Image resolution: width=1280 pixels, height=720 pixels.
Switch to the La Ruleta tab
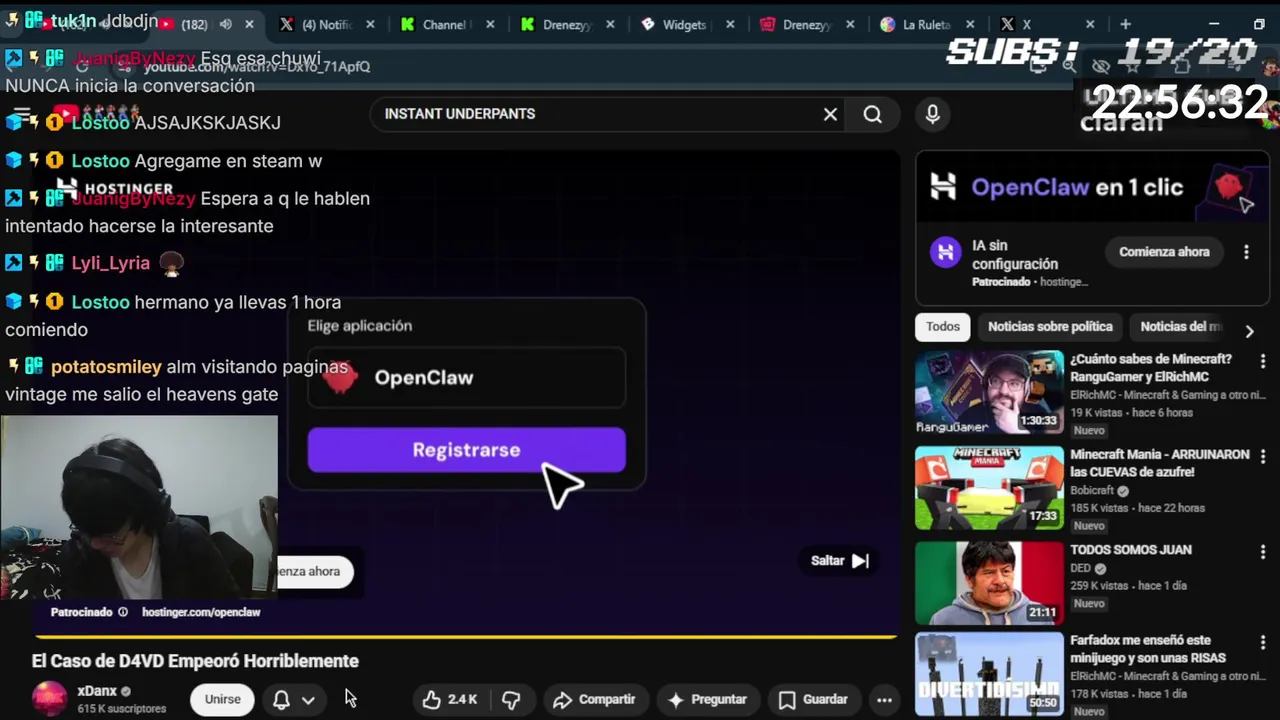click(927, 24)
